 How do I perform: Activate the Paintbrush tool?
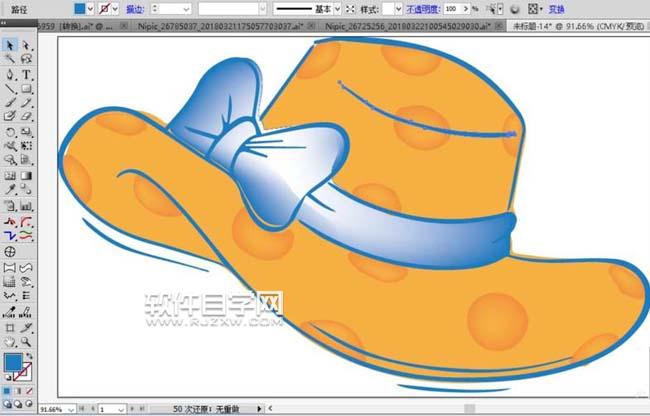[x=10, y=102]
